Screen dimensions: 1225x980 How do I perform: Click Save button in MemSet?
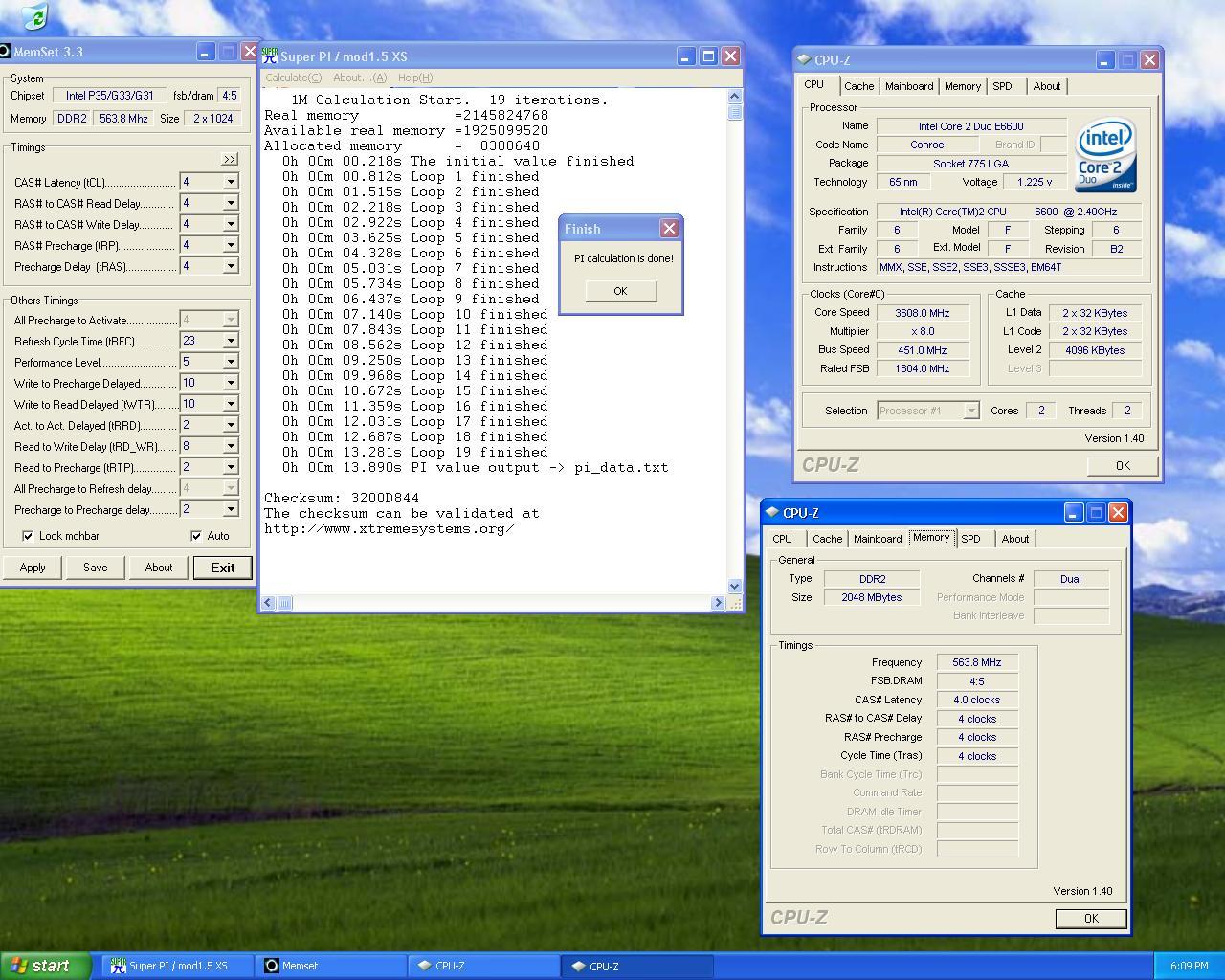coord(96,568)
